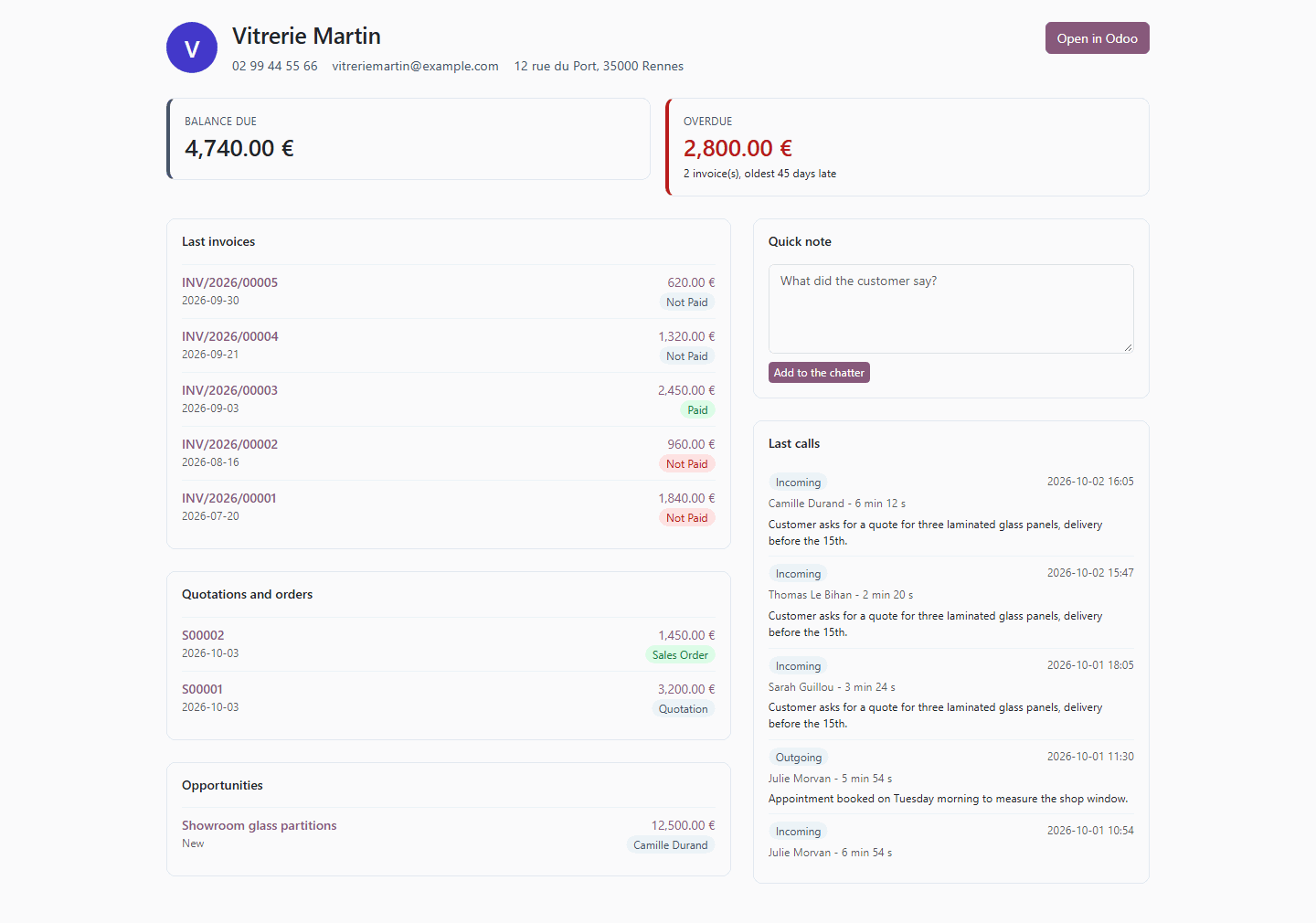Image resolution: width=1316 pixels, height=923 pixels.
Task: Click the Quotations and orders heading
Action: [247, 594]
